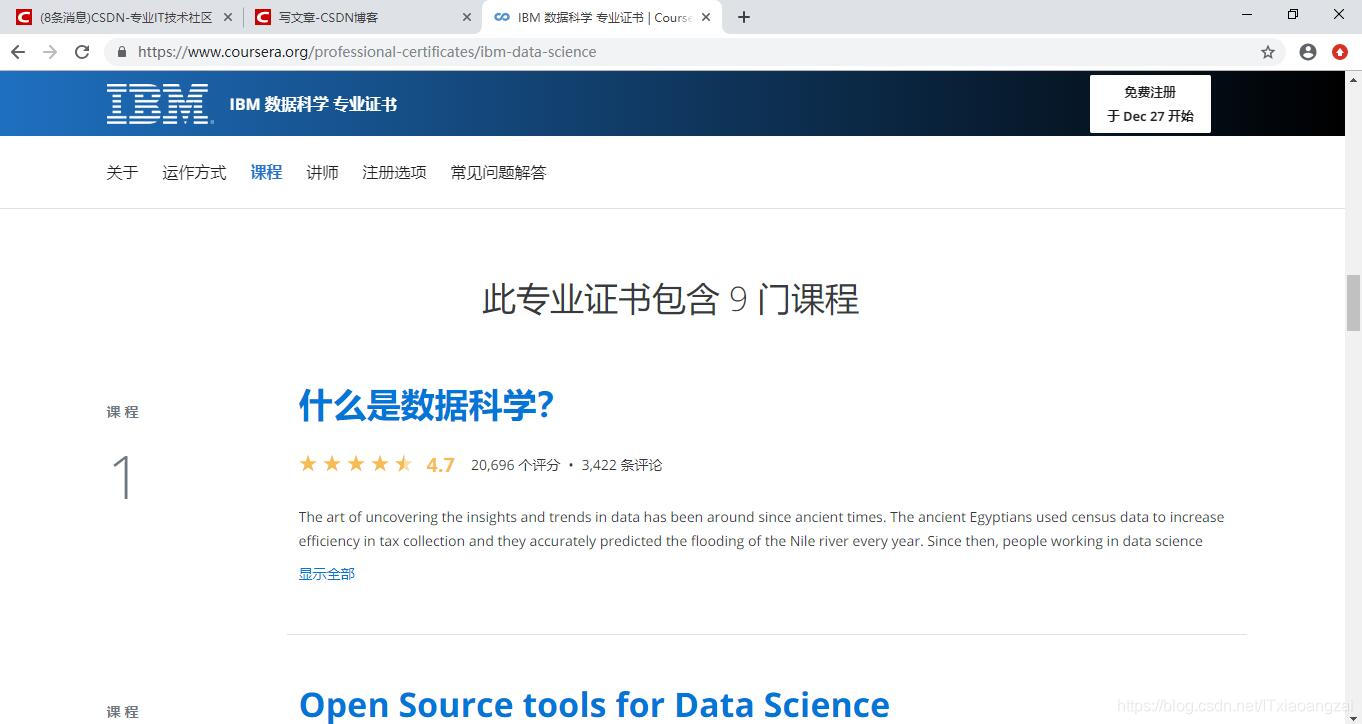The height and width of the screenshot is (724, 1362).
Task: Expand description with 显示全部 link
Action: tap(327, 573)
